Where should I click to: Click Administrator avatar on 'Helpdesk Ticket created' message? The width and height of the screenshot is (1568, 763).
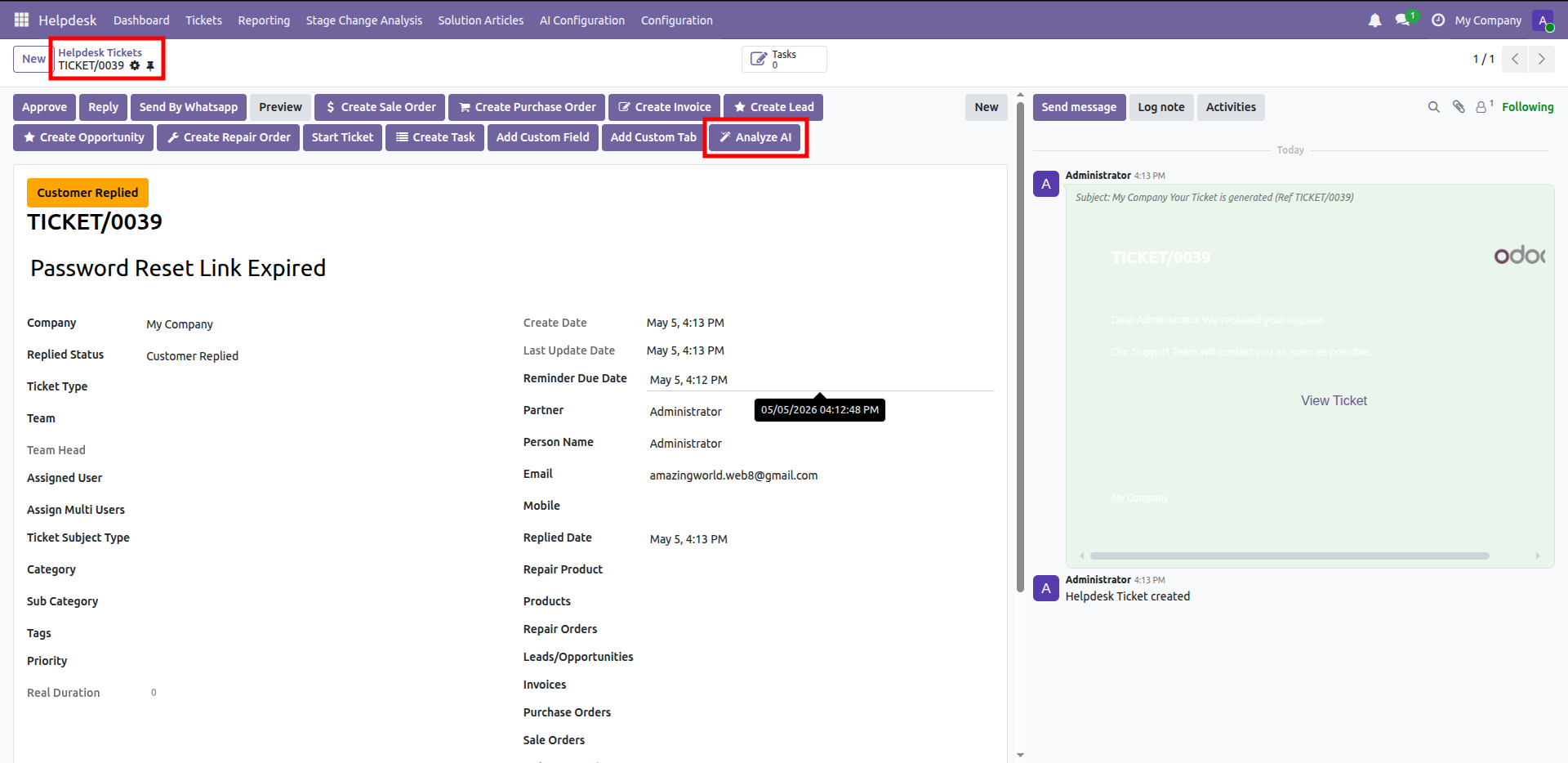1046,588
